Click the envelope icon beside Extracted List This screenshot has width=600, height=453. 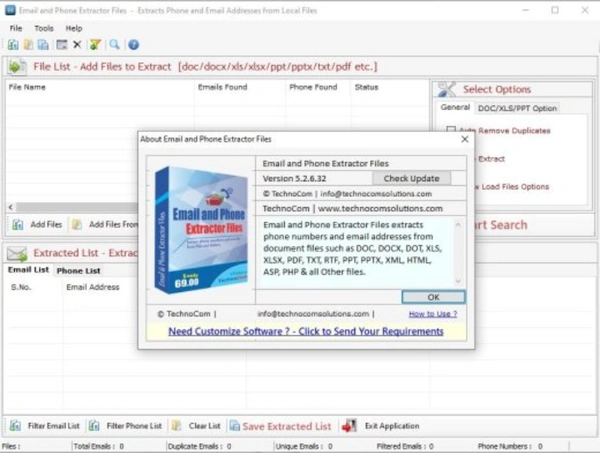click(x=17, y=253)
